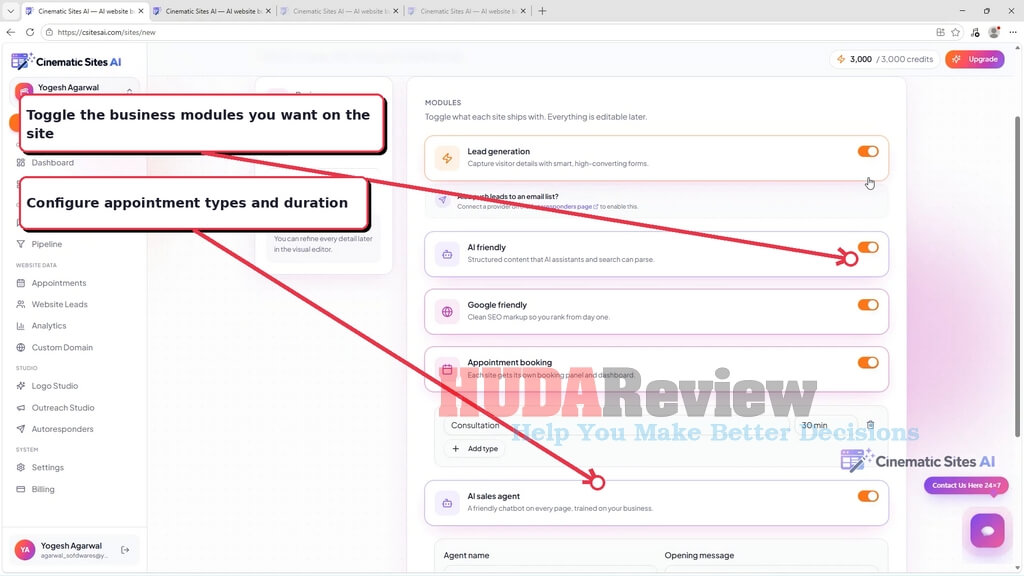Click the Appointments calendar icon
Image resolution: width=1024 pixels, height=576 pixels.
(21, 283)
